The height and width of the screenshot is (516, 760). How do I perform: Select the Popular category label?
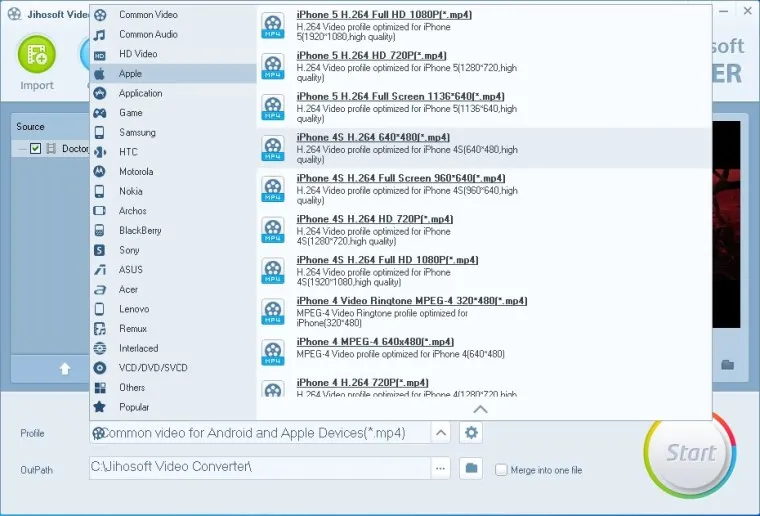[134, 407]
